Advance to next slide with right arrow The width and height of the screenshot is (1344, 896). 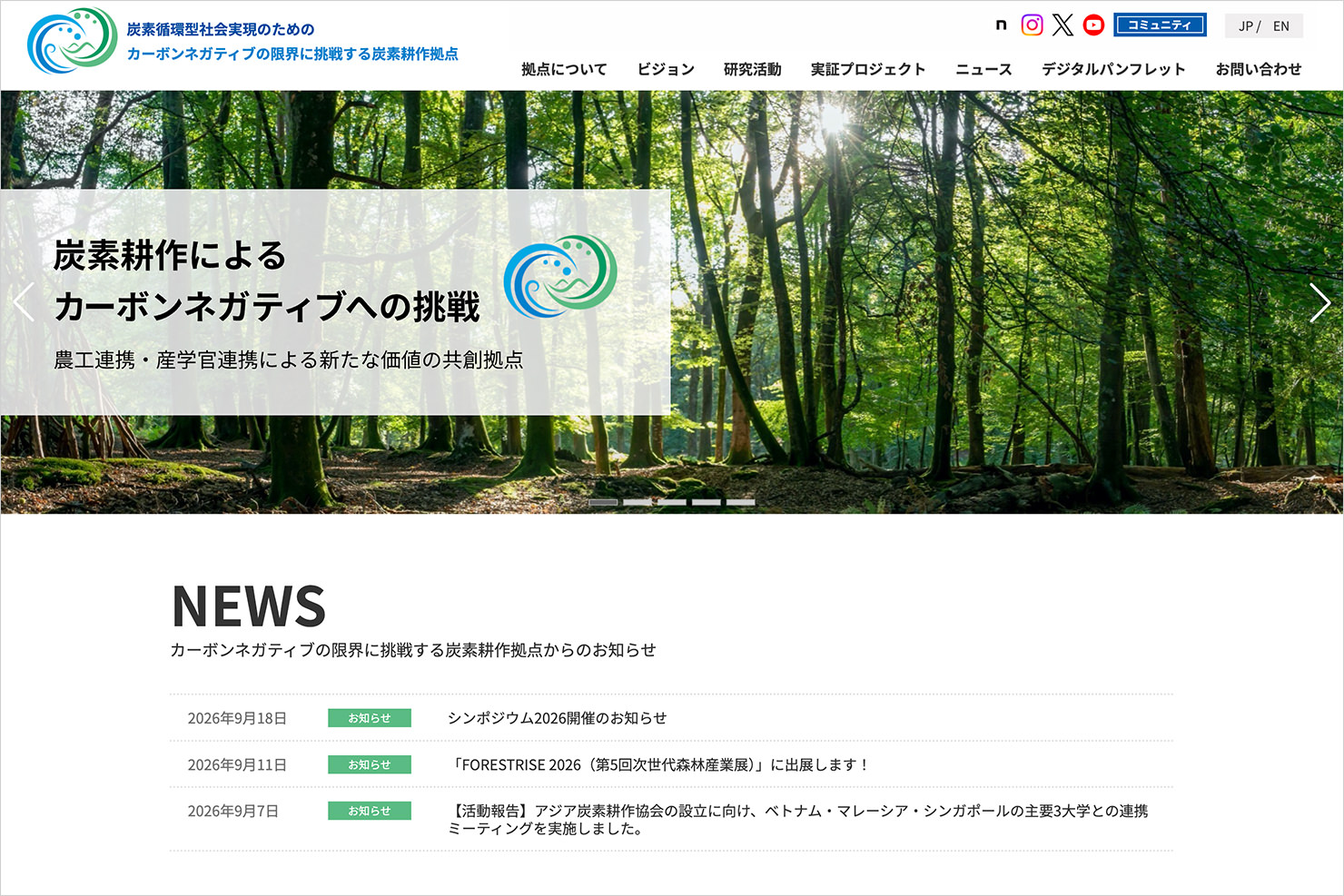click(x=1319, y=302)
